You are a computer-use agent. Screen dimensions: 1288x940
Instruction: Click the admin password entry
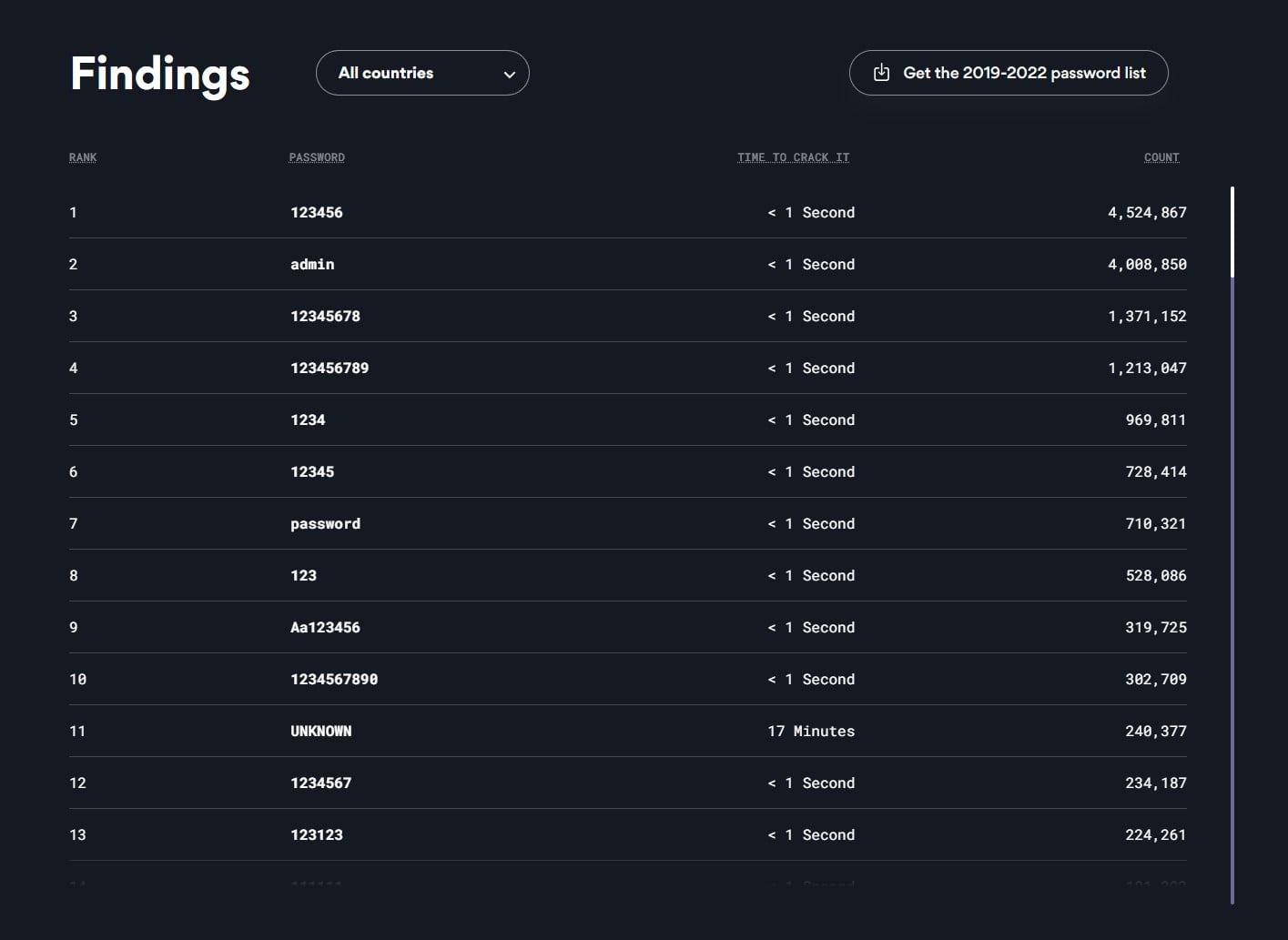click(x=312, y=265)
